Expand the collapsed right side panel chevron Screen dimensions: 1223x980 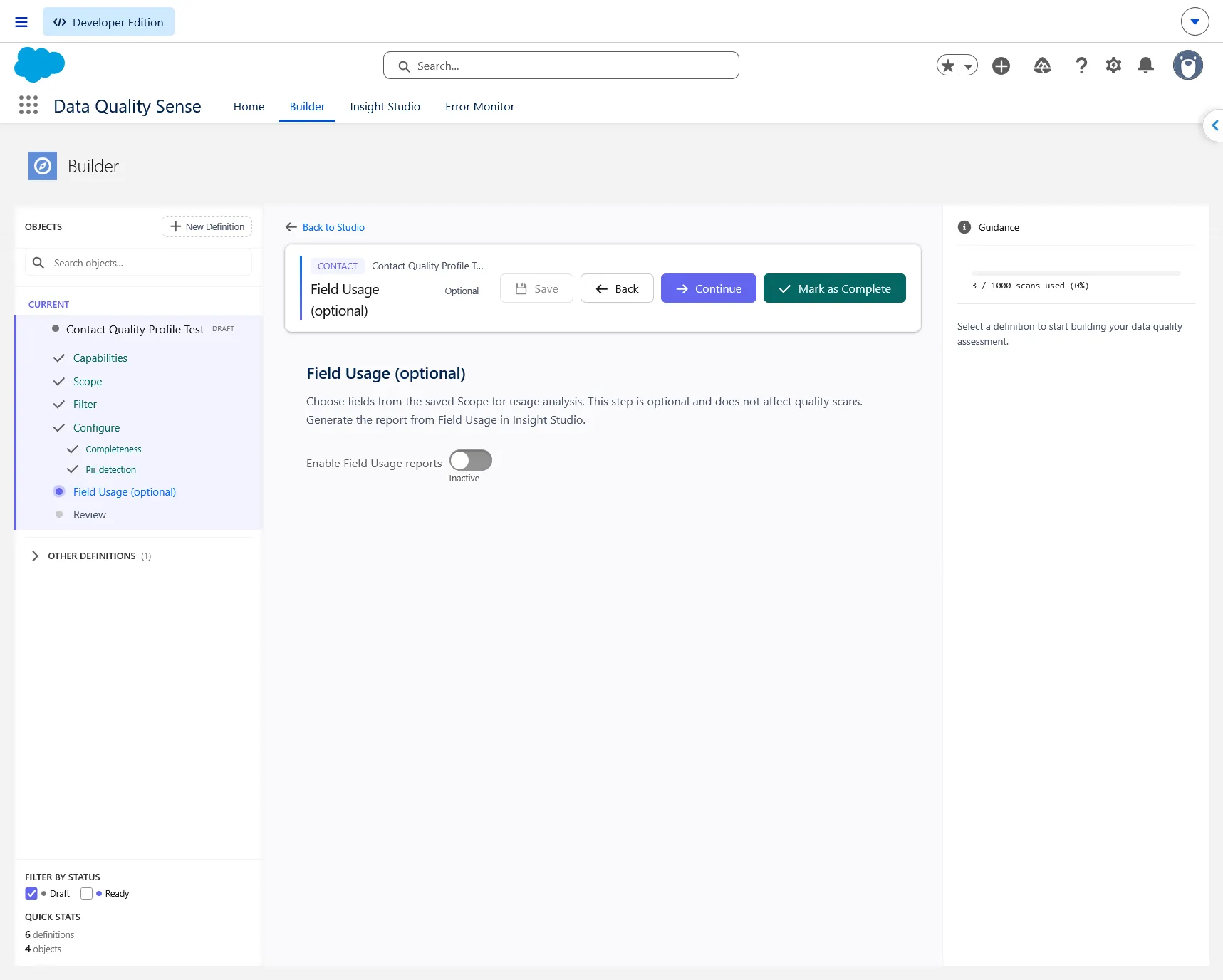[x=1214, y=125]
